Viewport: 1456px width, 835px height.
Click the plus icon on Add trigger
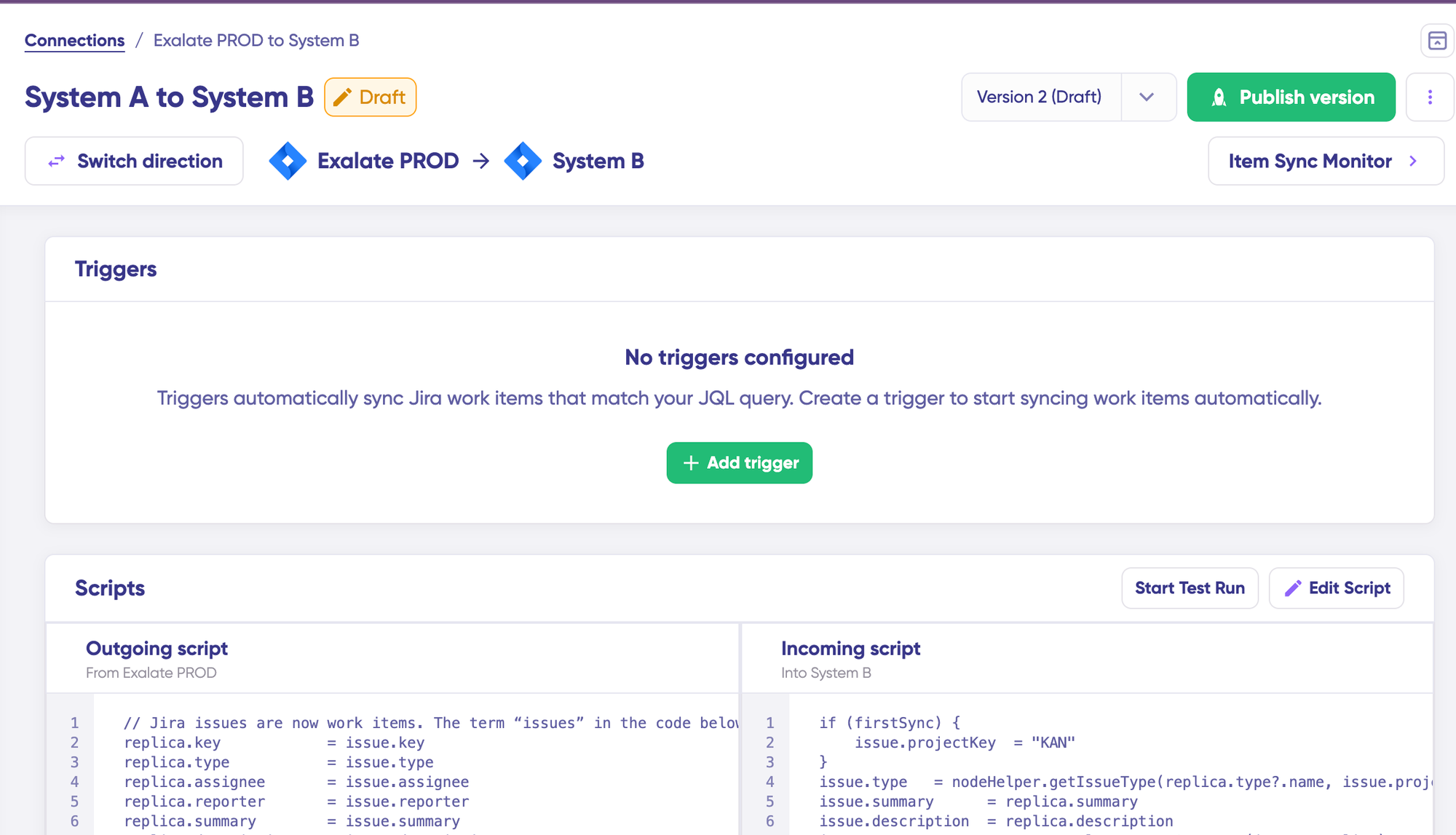pos(691,463)
